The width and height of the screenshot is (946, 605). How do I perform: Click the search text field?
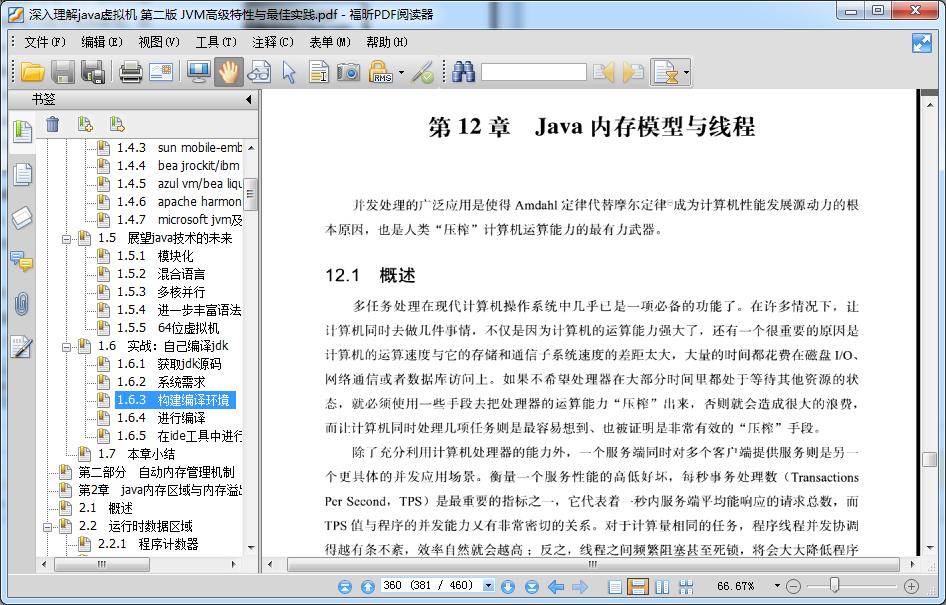tap(533, 72)
